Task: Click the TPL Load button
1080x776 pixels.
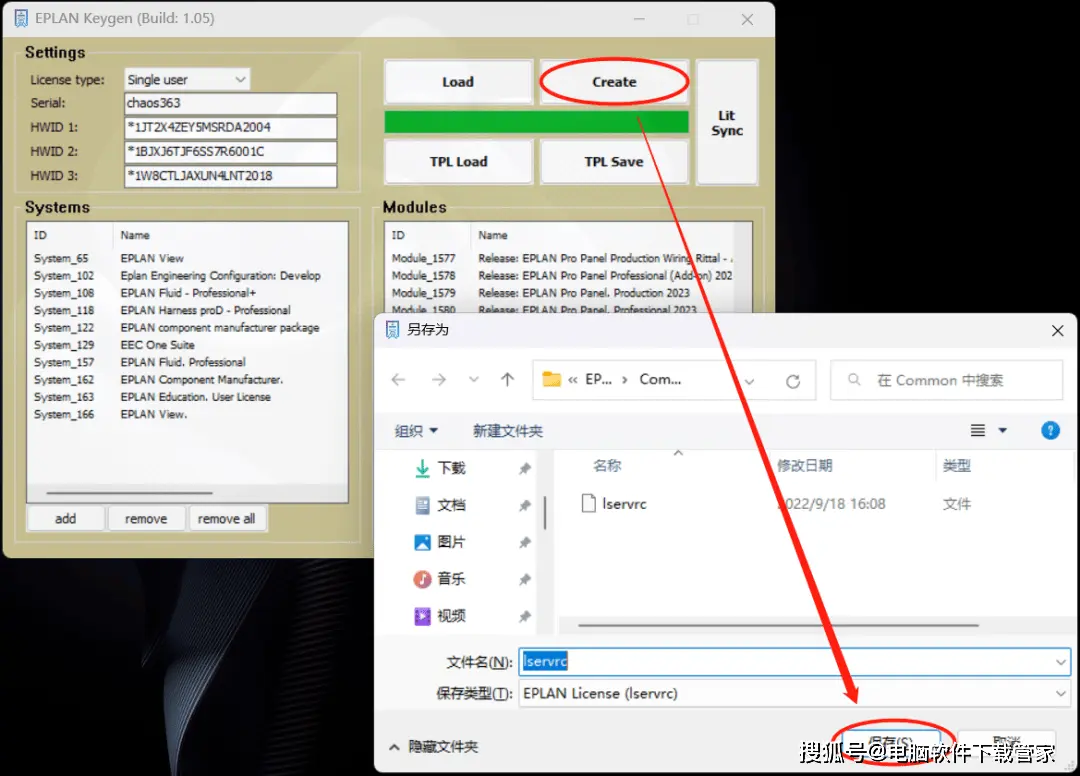Action: [x=458, y=162]
